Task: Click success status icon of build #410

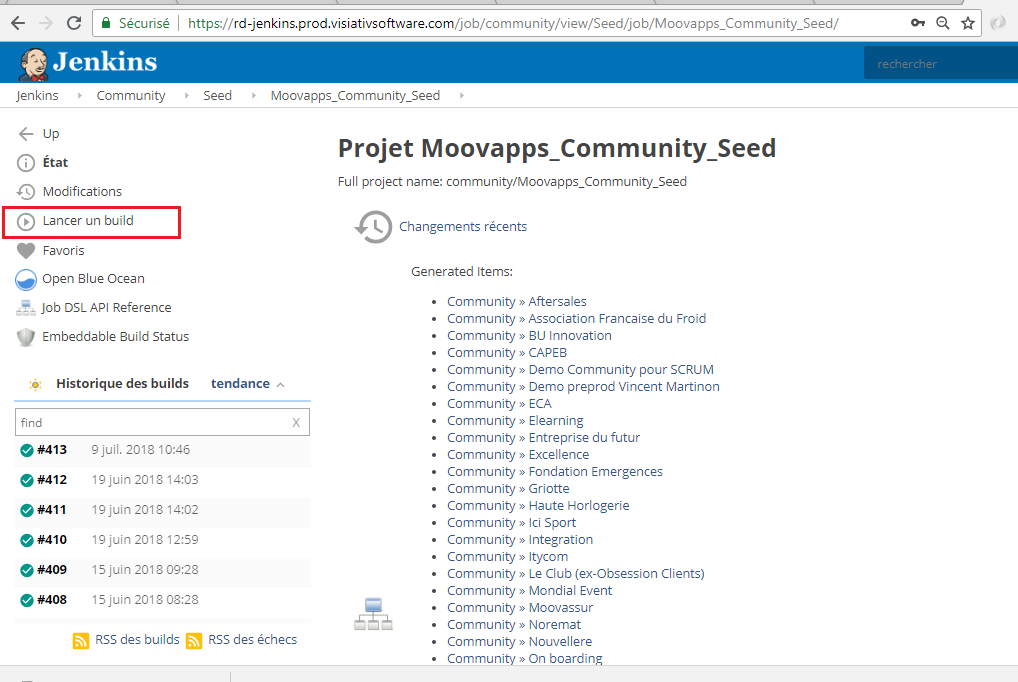Action: coord(27,540)
